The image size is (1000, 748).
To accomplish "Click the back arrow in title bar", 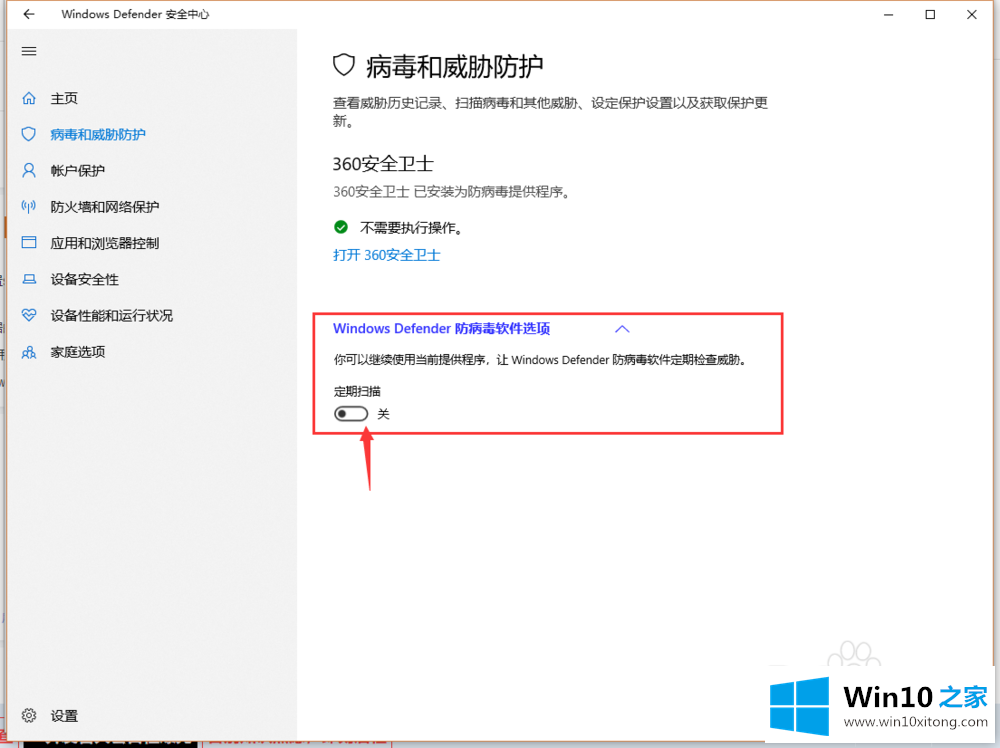I will [x=29, y=14].
